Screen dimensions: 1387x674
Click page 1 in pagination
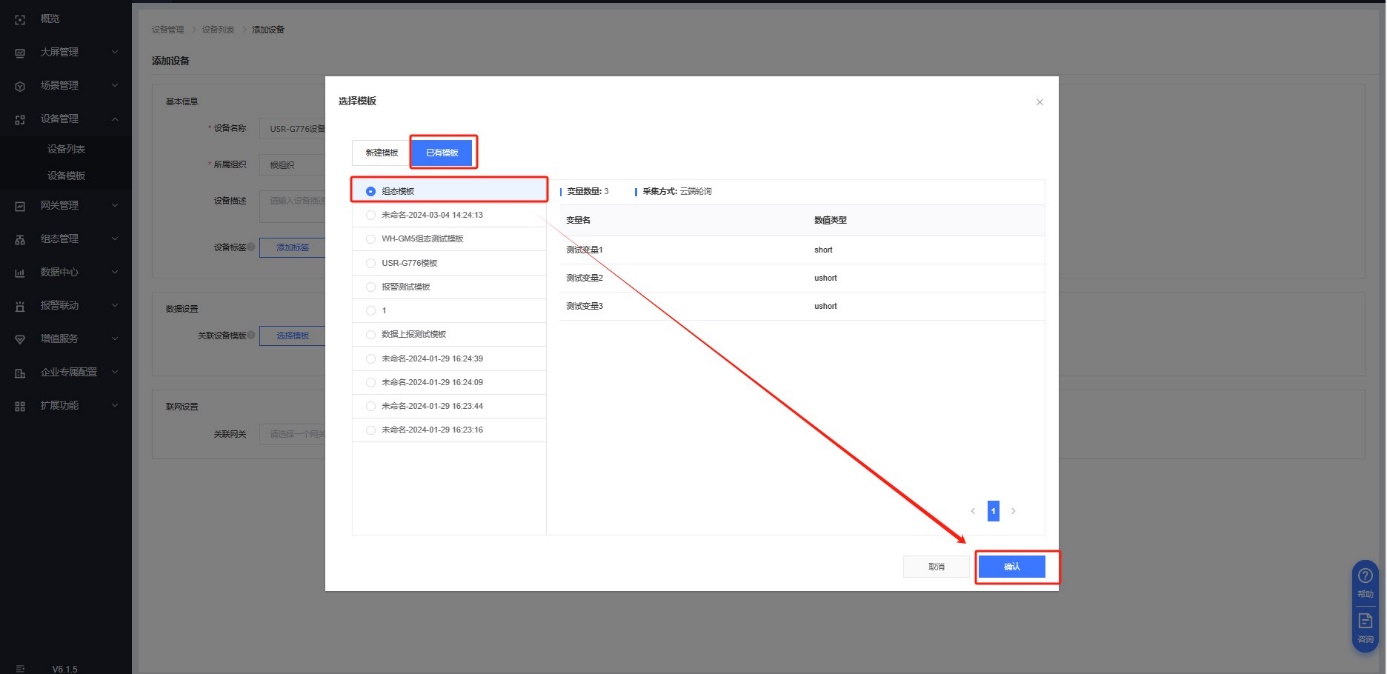point(993,511)
